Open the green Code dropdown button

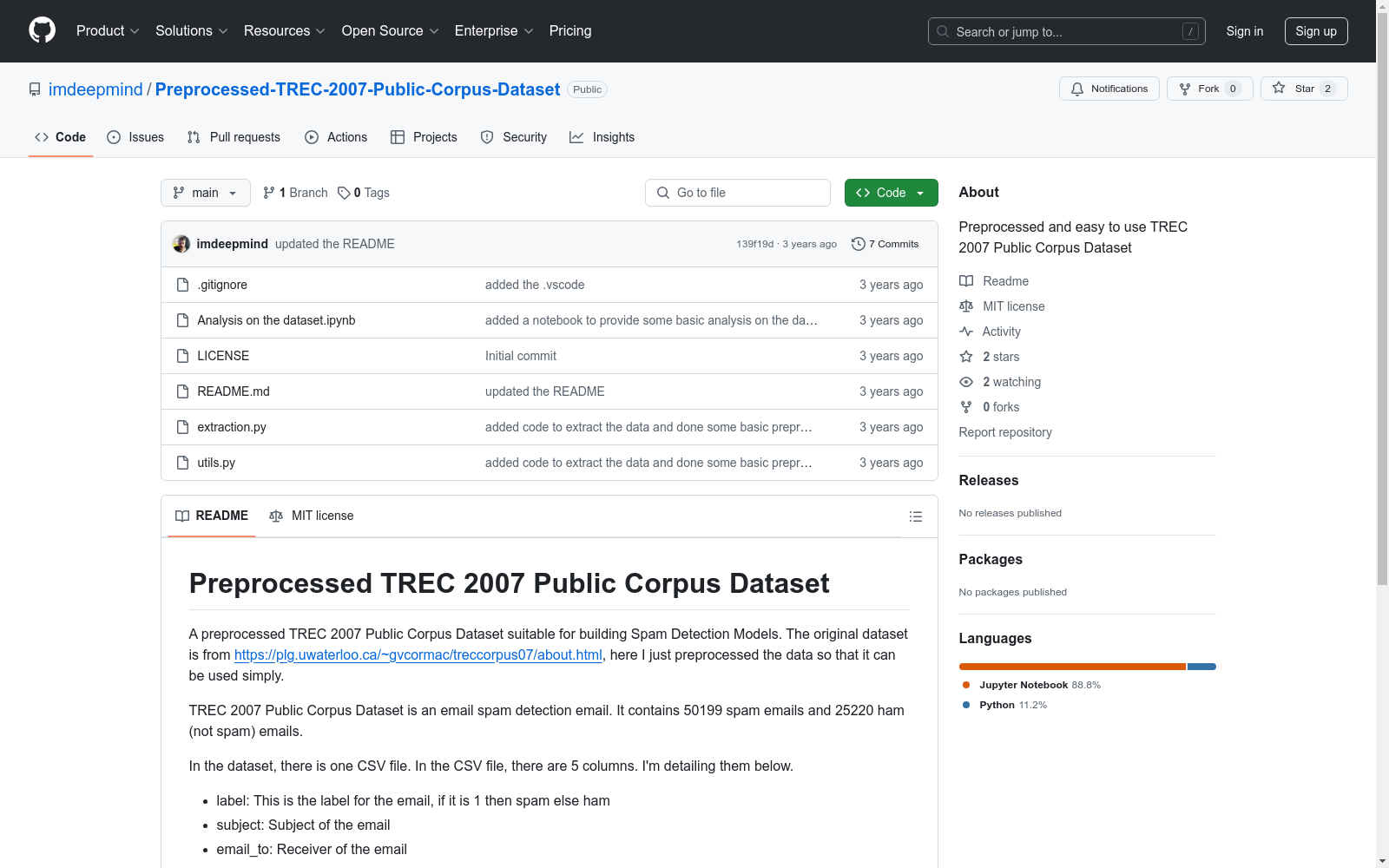click(891, 193)
